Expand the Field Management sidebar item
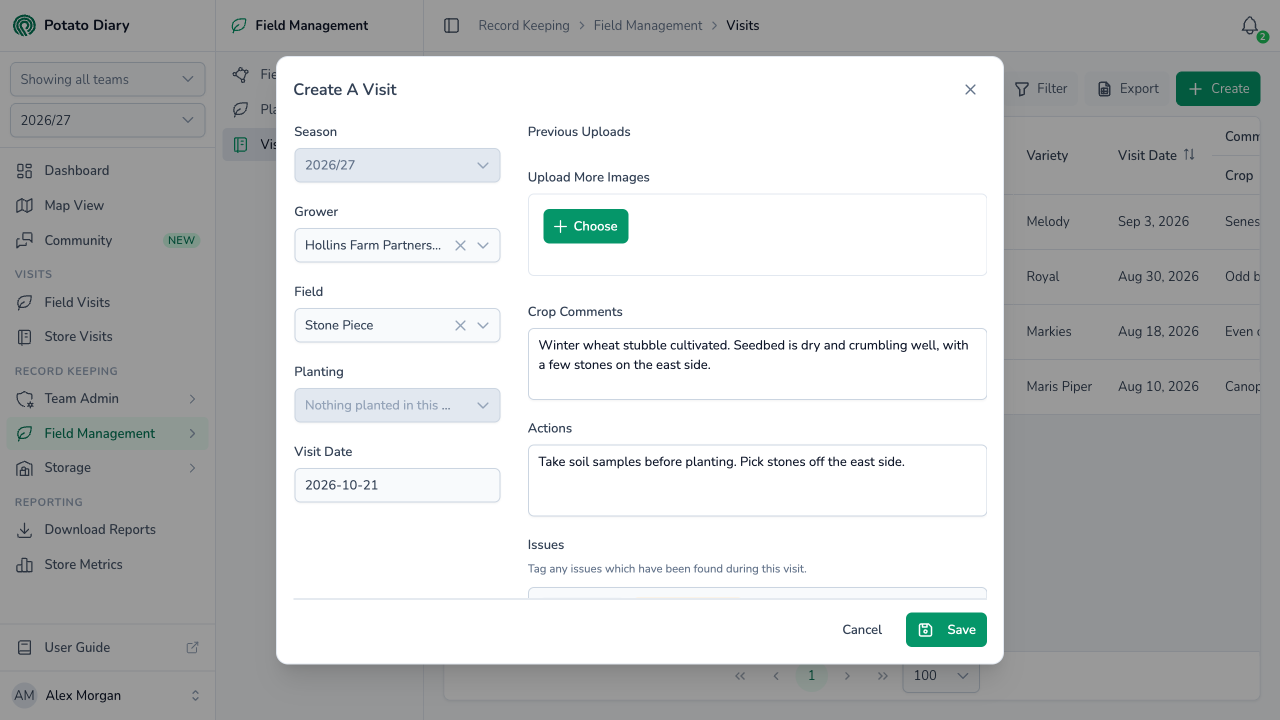The width and height of the screenshot is (1280, 720). (108, 433)
